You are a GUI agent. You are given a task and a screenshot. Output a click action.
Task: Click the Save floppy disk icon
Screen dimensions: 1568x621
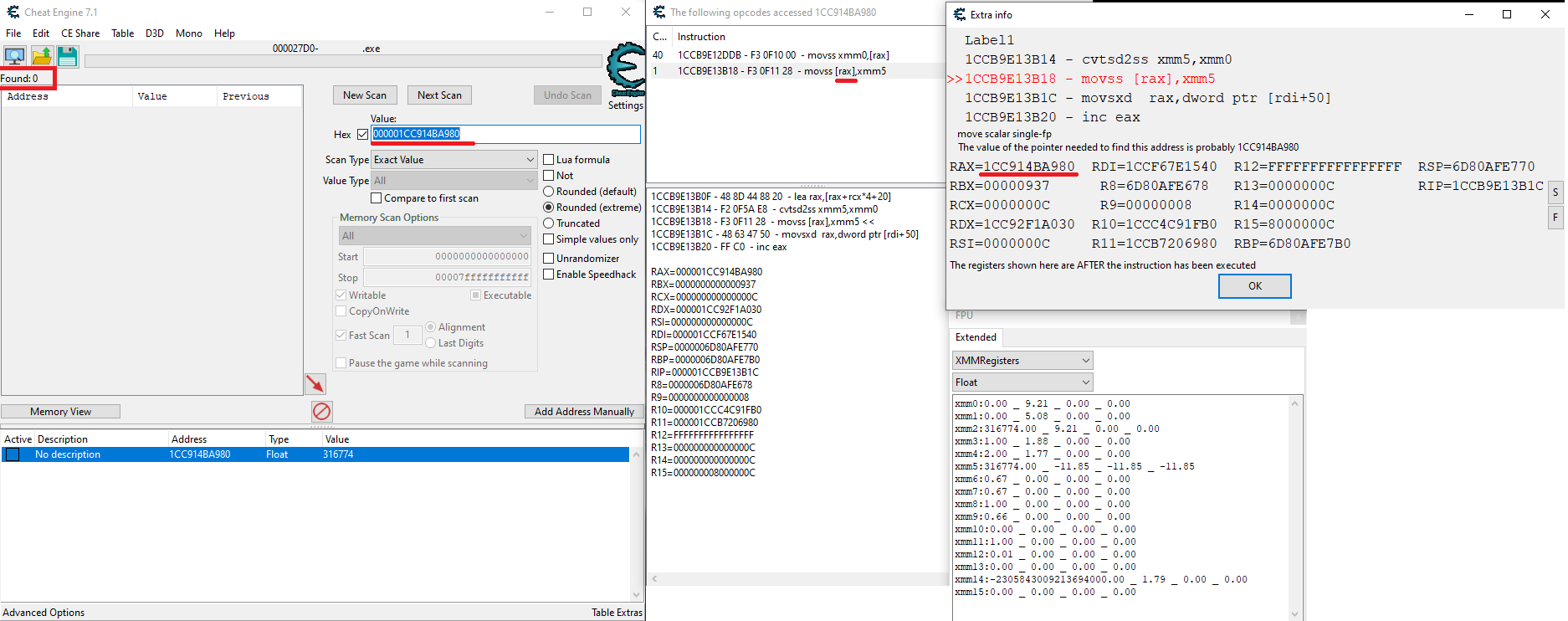point(68,56)
